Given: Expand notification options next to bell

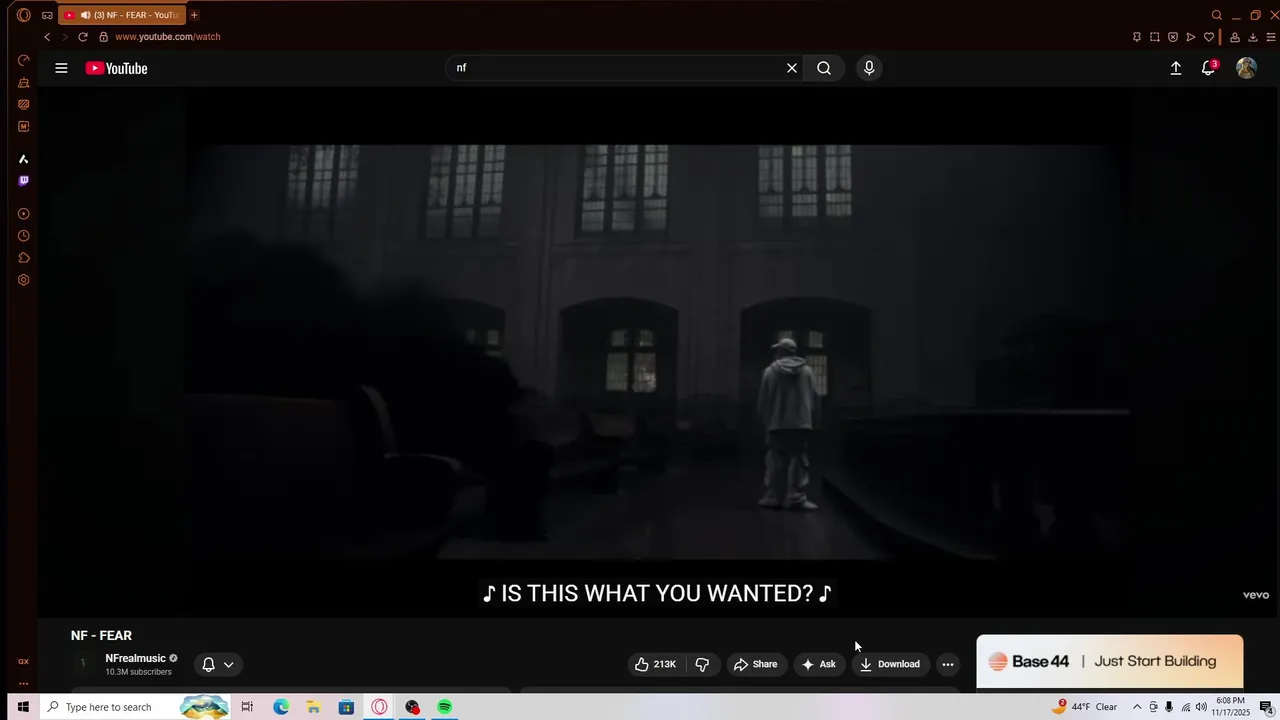Looking at the screenshot, I should (229, 664).
